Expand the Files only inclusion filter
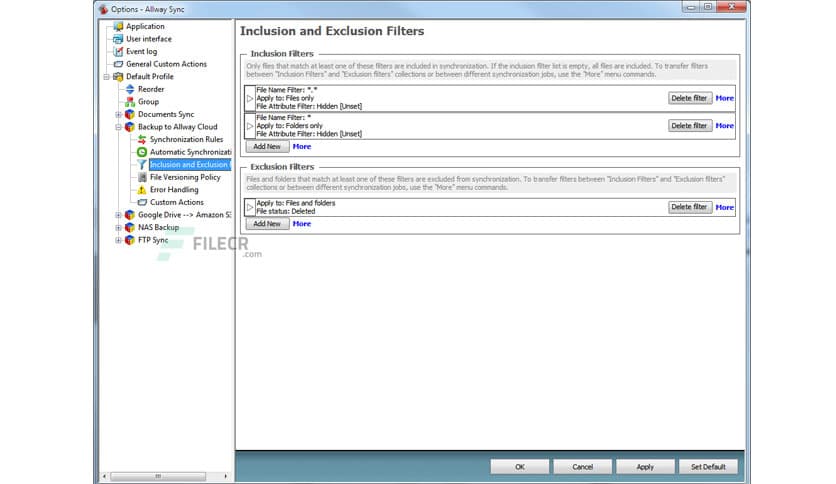 pos(250,99)
